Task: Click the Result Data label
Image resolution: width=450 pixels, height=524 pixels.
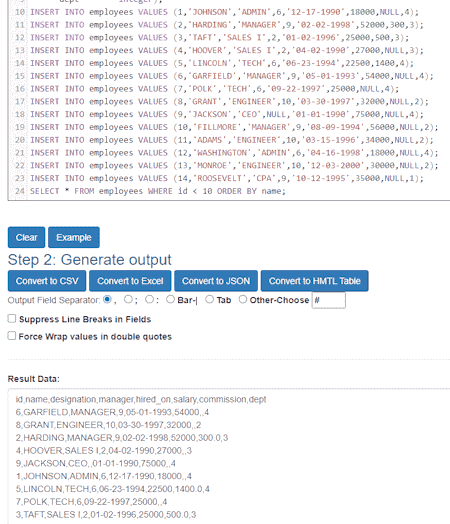Action: [x=33, y=379]
